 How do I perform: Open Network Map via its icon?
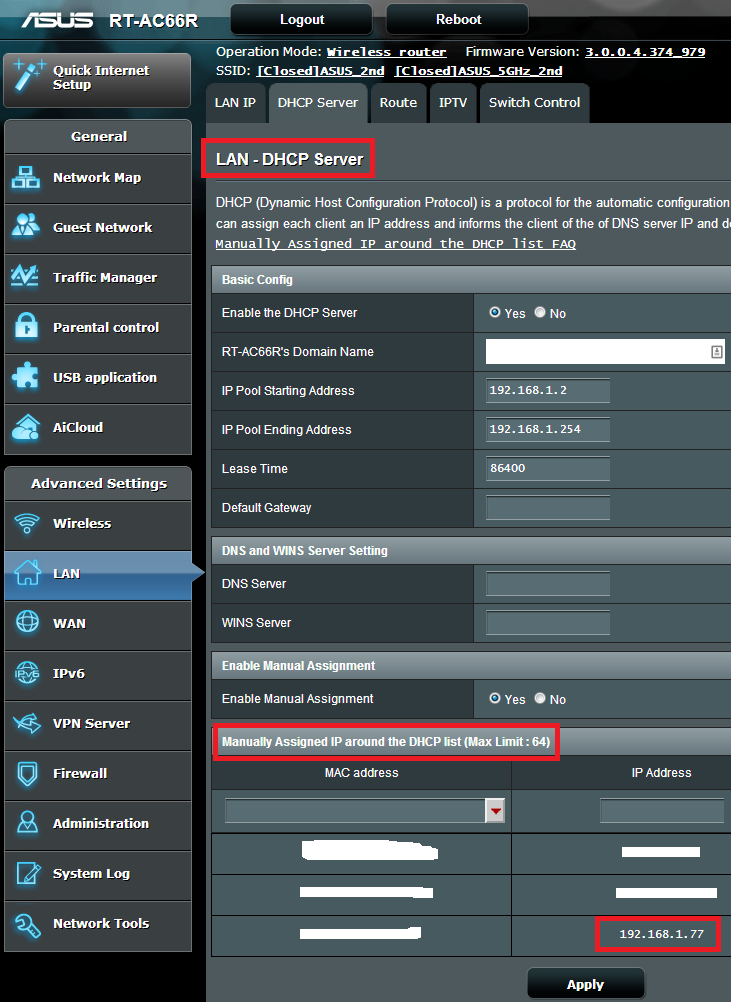click(26, 178)
